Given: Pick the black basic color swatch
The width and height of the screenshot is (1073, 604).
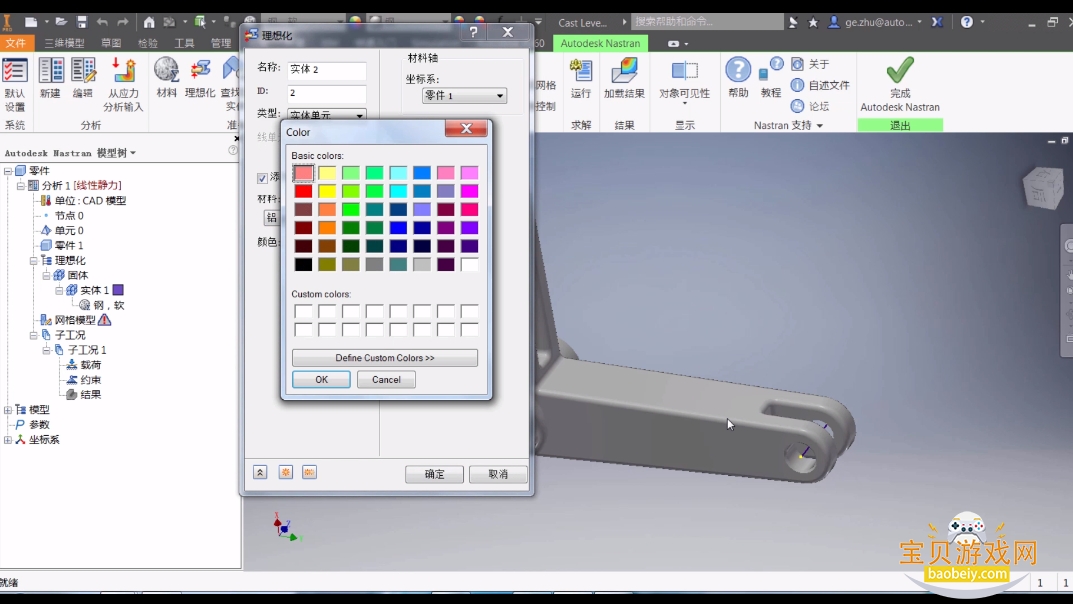Looking at the screenshot, I should point(303,264).
